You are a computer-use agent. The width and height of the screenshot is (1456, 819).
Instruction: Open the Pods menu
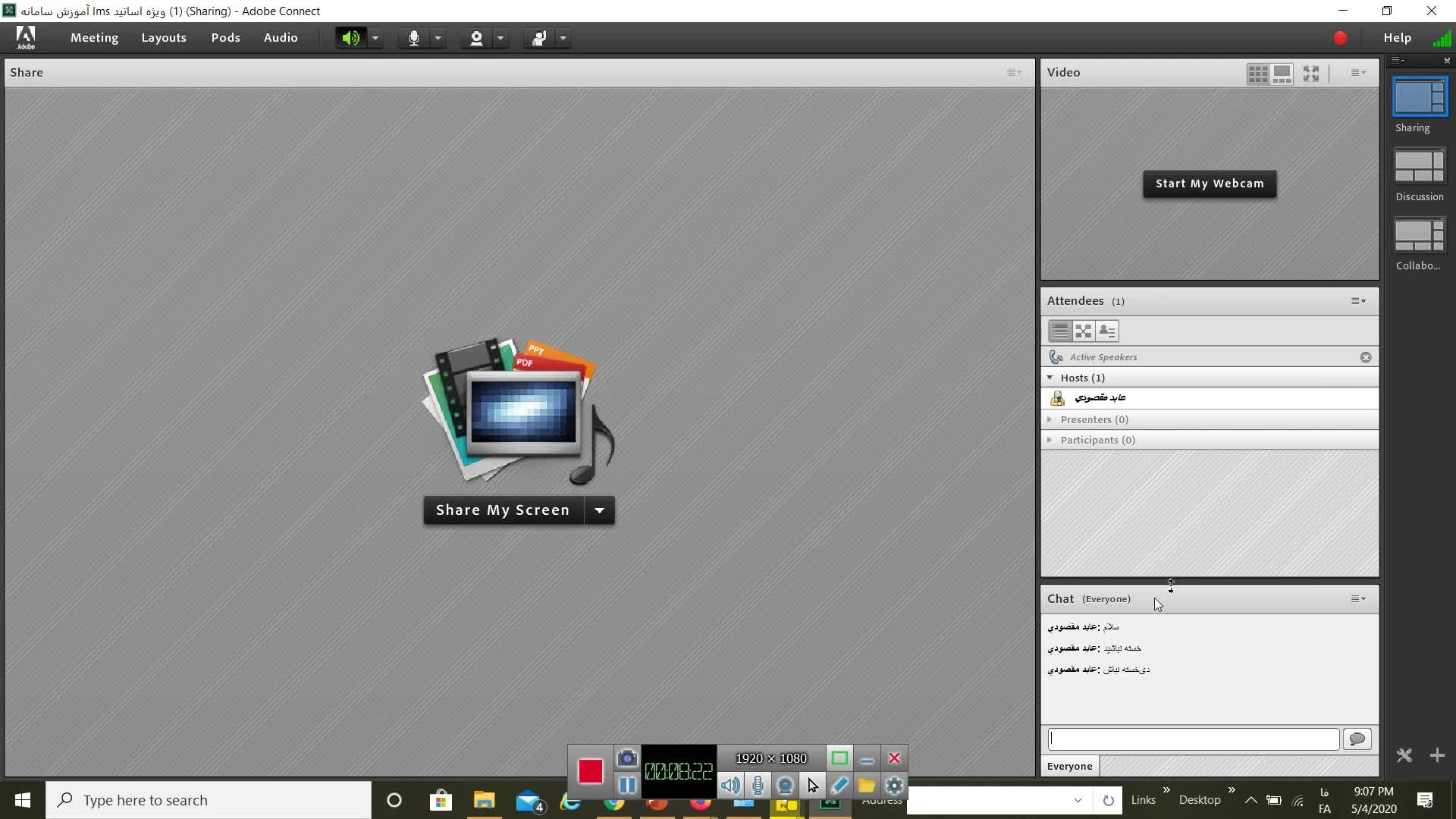coord(225,38)
